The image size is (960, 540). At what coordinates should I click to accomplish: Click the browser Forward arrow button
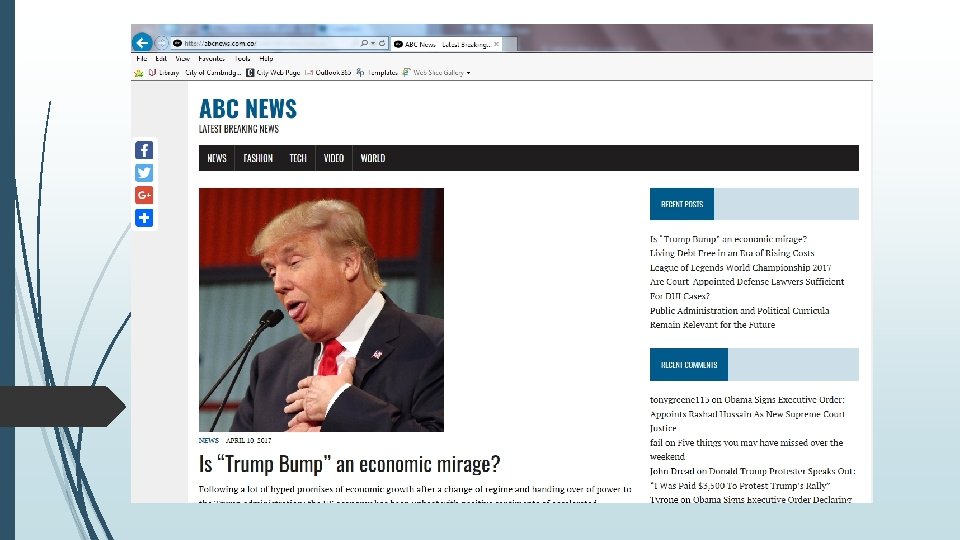pyautogui.click(x=162, y=43)
